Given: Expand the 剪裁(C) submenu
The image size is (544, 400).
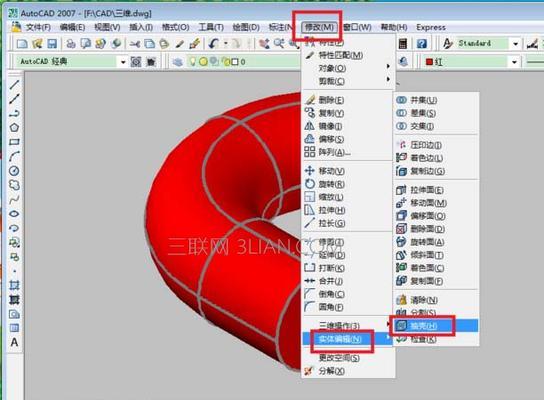Looking at the screenshot, I should (348, 81).
